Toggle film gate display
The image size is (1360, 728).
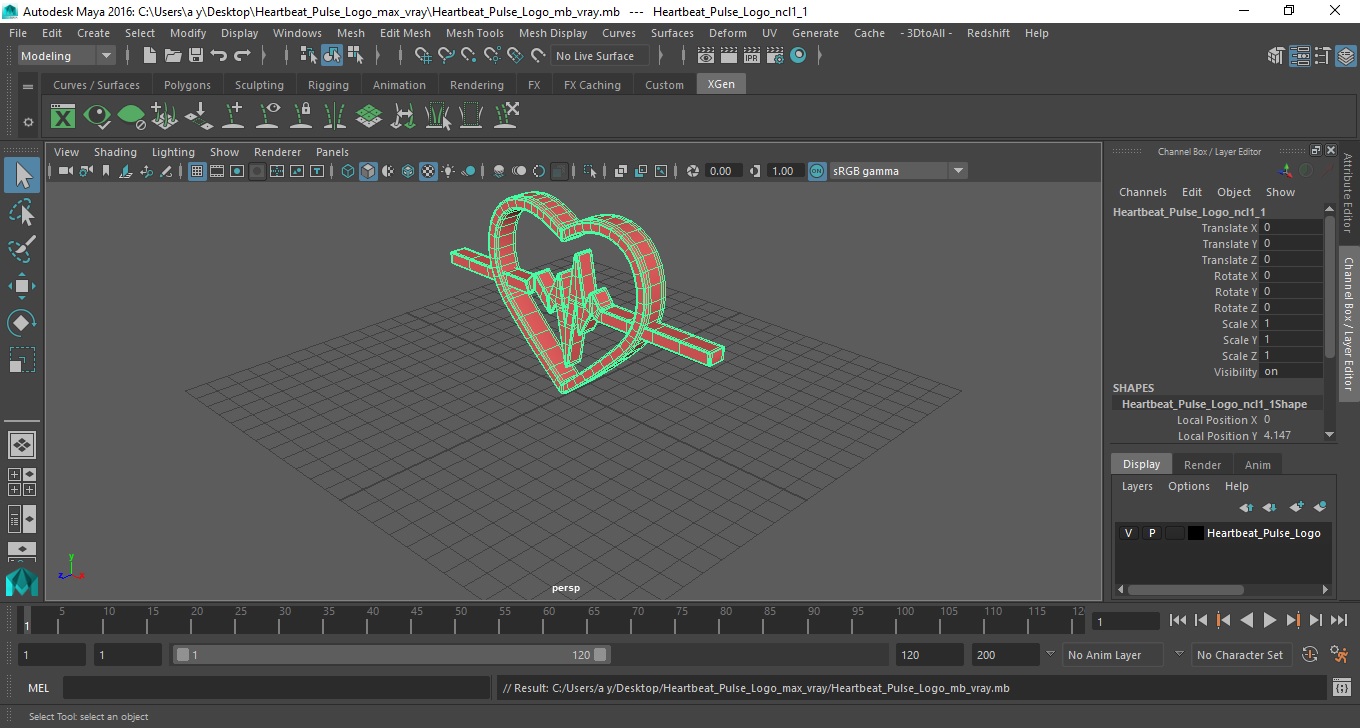click(x=217, y=171)
